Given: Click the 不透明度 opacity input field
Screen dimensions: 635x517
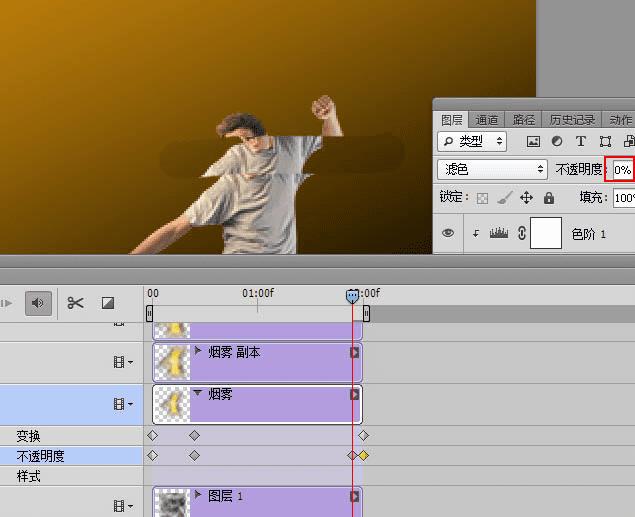Looking at the screenshot, I should pos(623,170).
